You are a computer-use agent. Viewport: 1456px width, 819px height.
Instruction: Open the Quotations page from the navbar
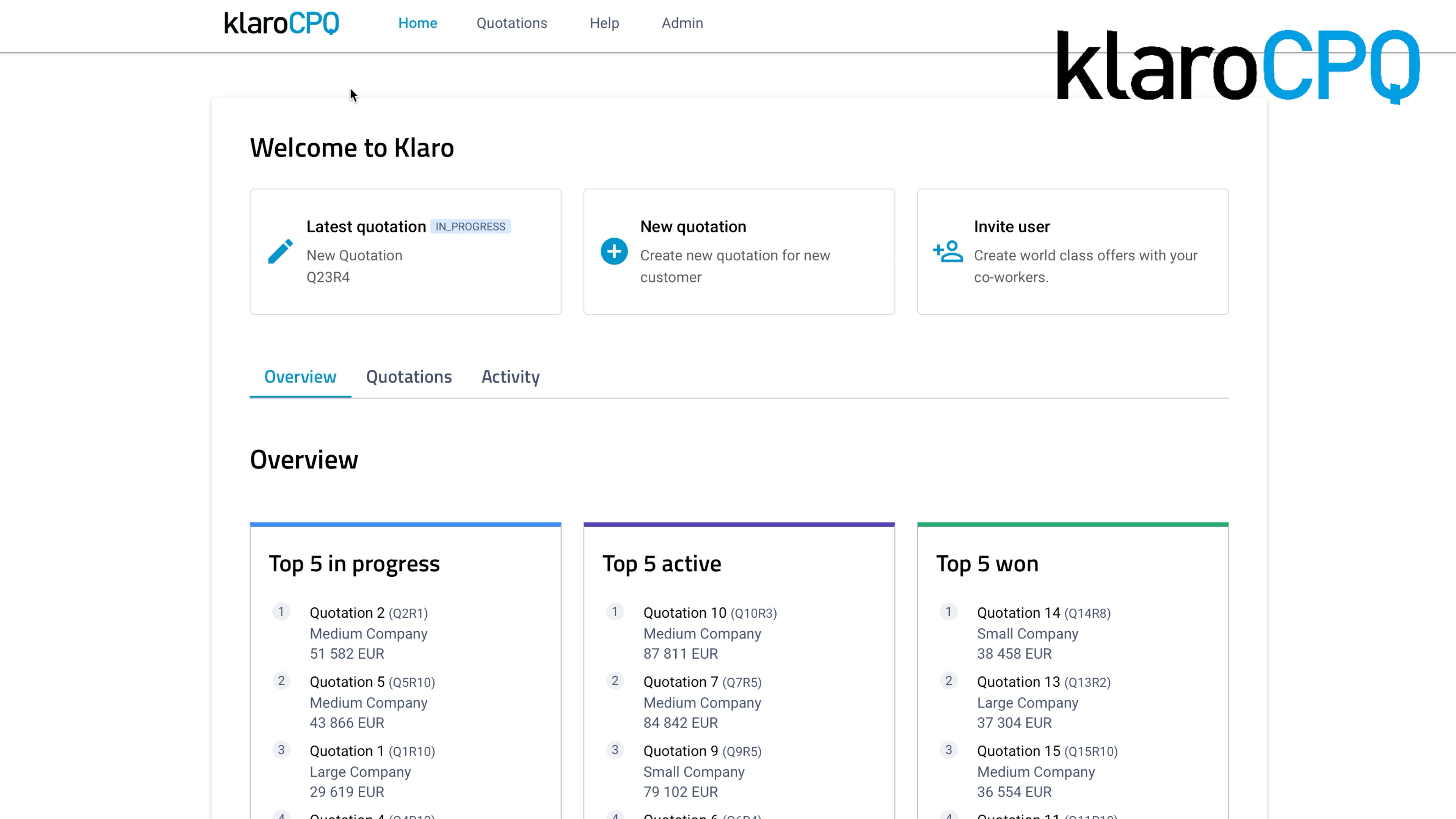(511, 23)
